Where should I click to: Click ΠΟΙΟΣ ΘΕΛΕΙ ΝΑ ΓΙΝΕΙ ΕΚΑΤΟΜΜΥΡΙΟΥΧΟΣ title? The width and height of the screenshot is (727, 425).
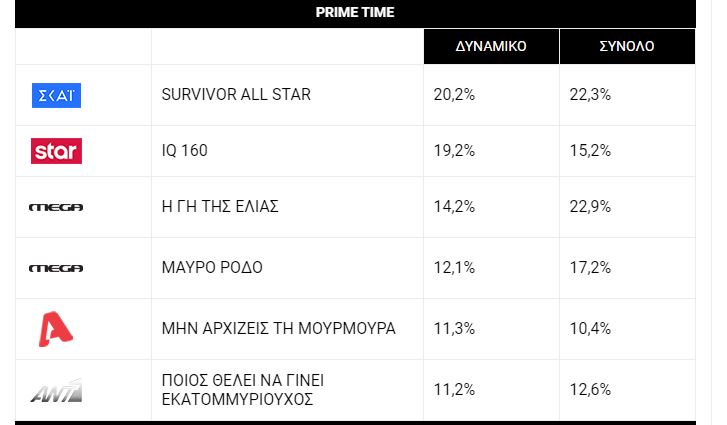(242, 390)
